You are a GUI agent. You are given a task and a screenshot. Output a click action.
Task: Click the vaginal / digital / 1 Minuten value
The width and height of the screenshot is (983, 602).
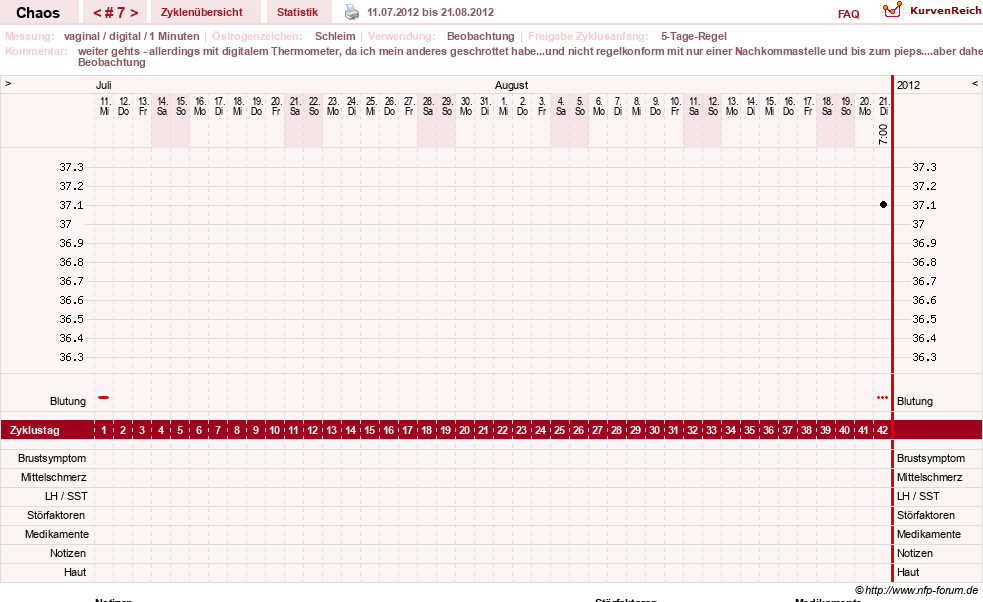pyautogui.click(x=132, y=36)
